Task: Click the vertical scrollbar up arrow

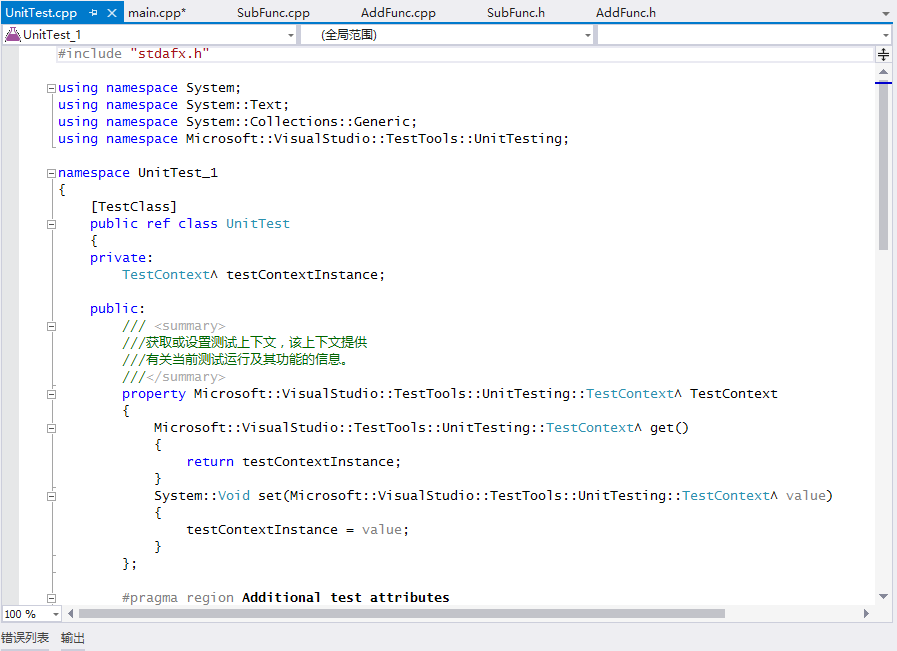Action: coord(883,72)
